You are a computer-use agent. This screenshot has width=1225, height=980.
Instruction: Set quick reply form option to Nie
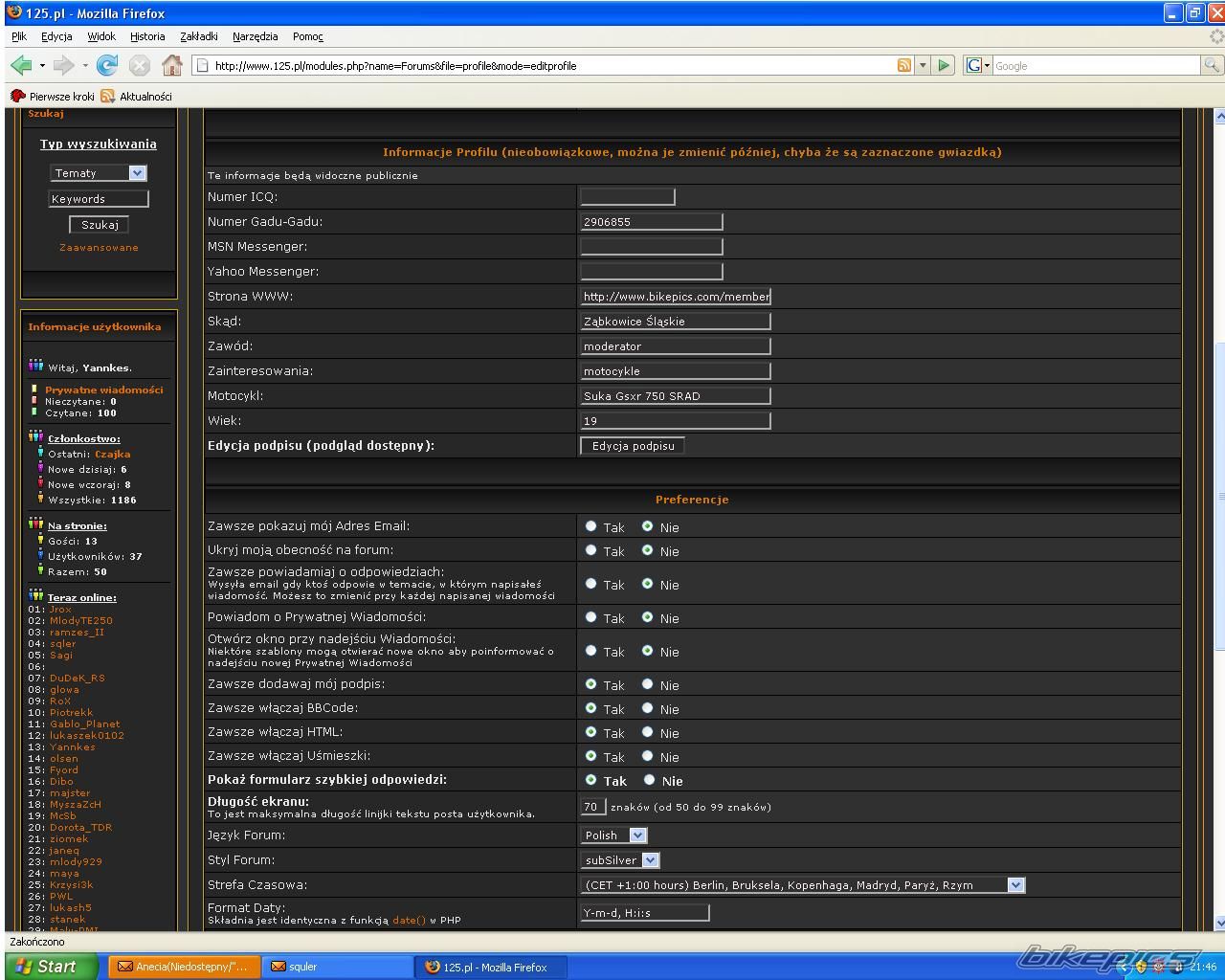(x=650, y=780)
